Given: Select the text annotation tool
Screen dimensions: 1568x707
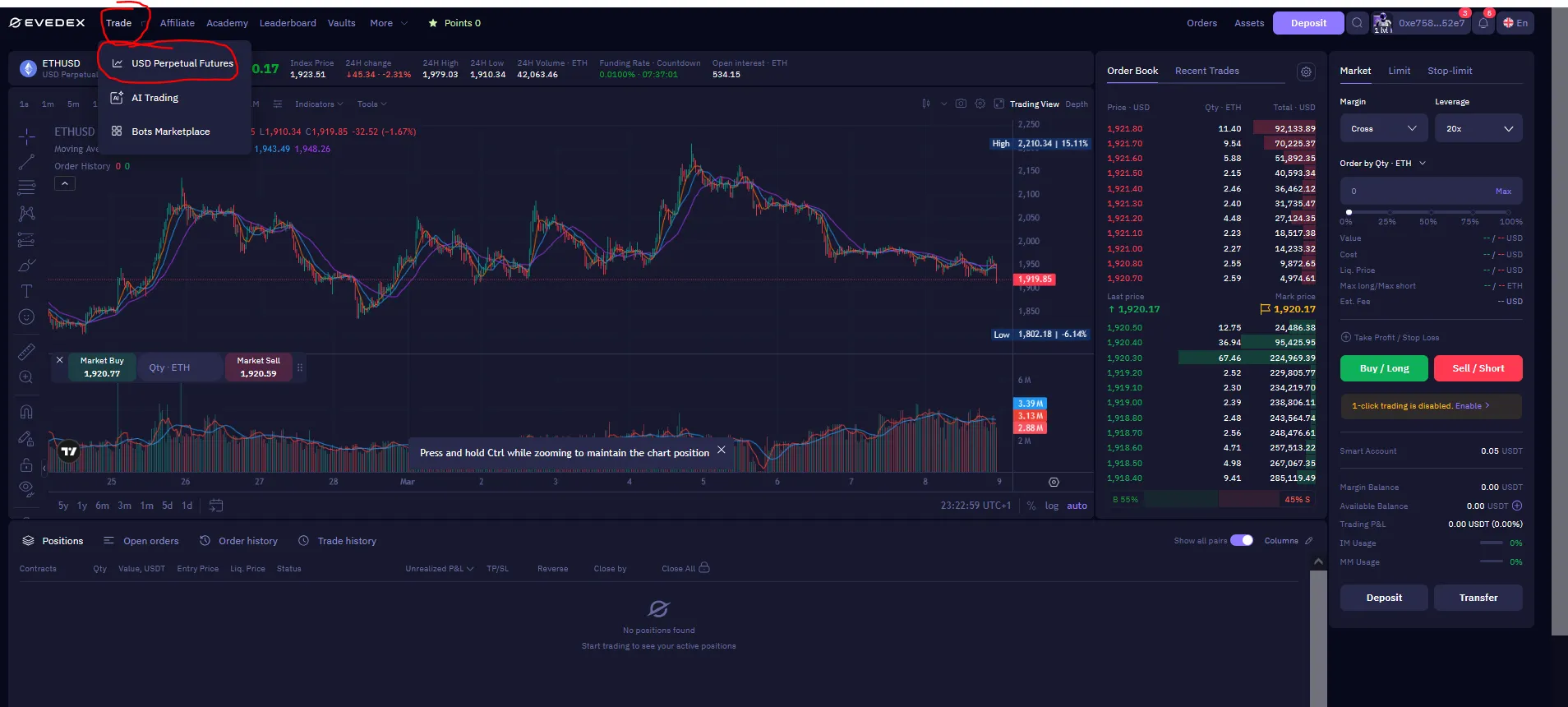Looking at the screenshot, I should (26, 291).
